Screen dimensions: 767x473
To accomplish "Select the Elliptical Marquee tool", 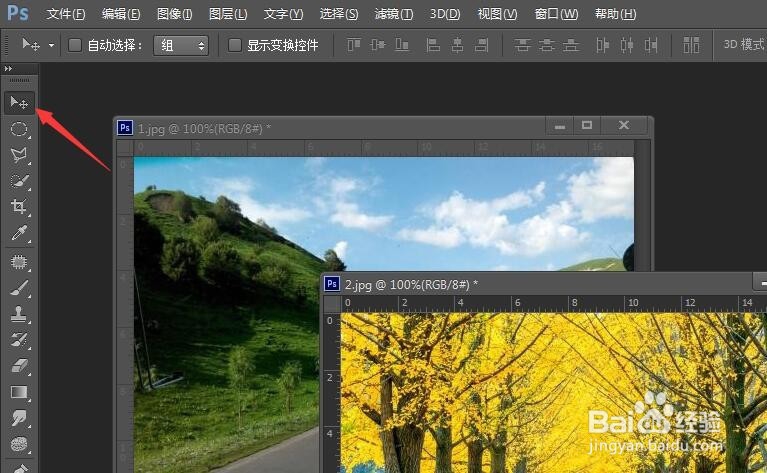I will (x=19, y=129).
